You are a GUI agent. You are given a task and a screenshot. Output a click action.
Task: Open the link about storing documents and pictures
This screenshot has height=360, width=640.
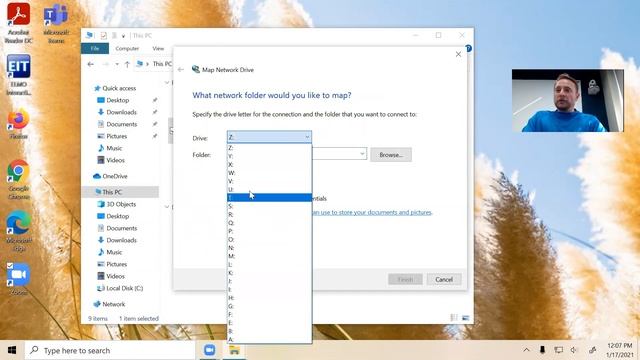click(x=372, y=212)
